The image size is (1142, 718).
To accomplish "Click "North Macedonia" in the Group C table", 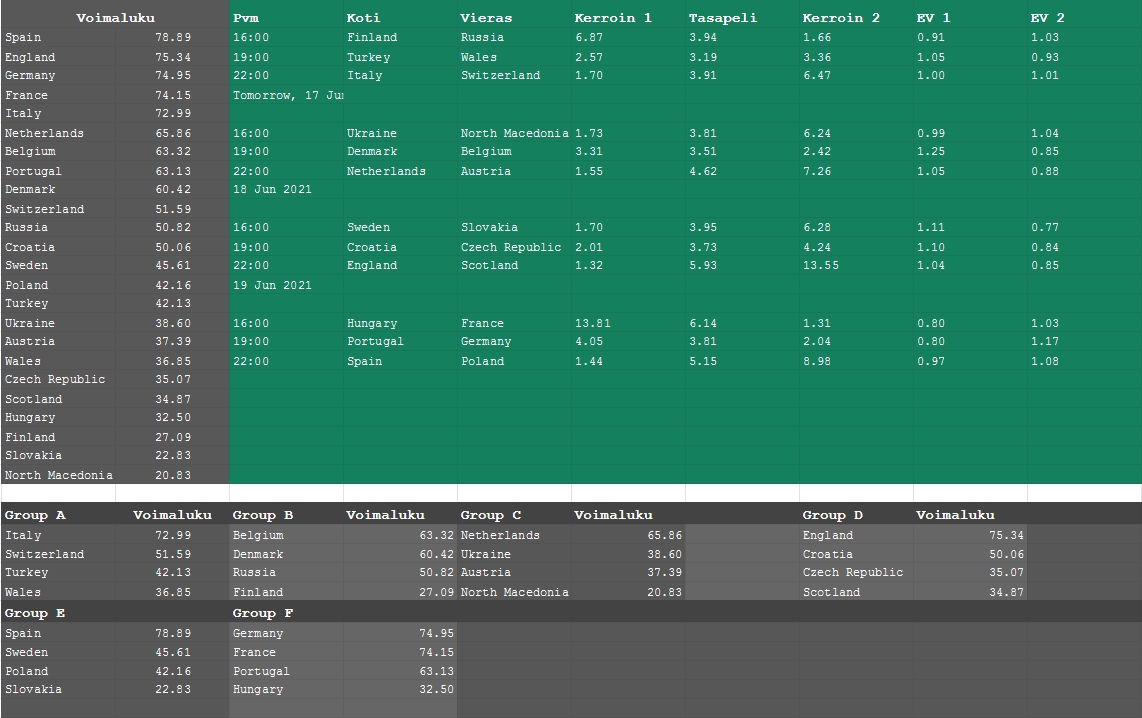I will [x=514, y=593].
